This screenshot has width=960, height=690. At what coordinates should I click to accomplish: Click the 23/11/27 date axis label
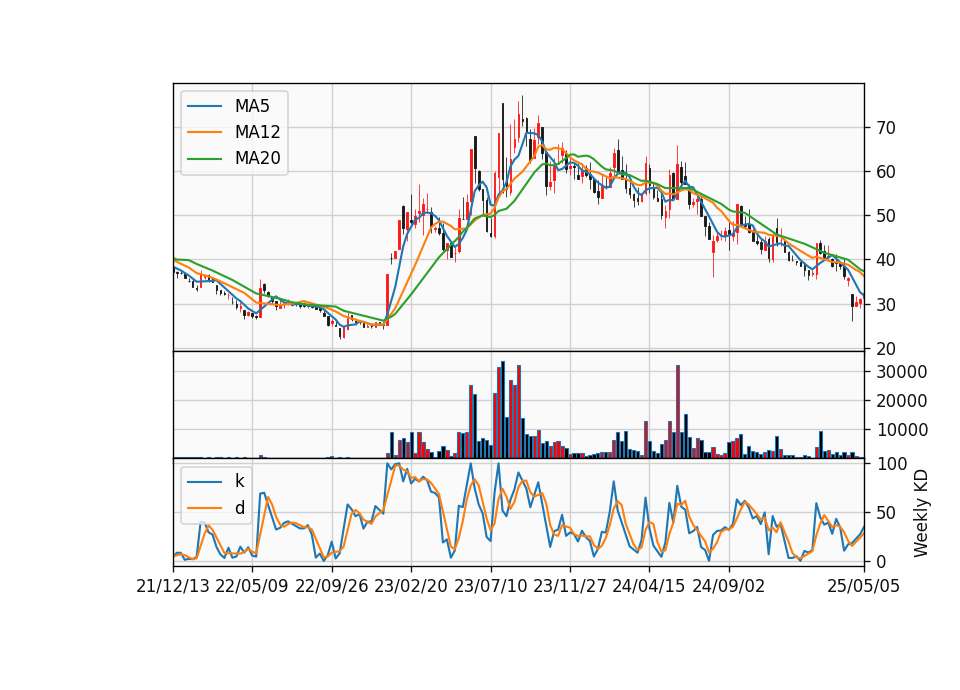pos(570,586)
